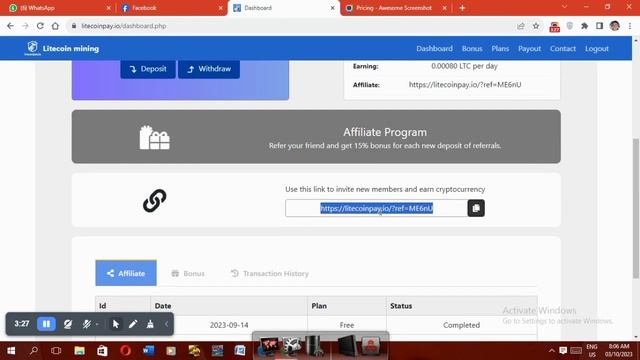Viewport: 640px width, 360px height.
Task: Bookmark this page with the star icon
Action: coord(536,26)
